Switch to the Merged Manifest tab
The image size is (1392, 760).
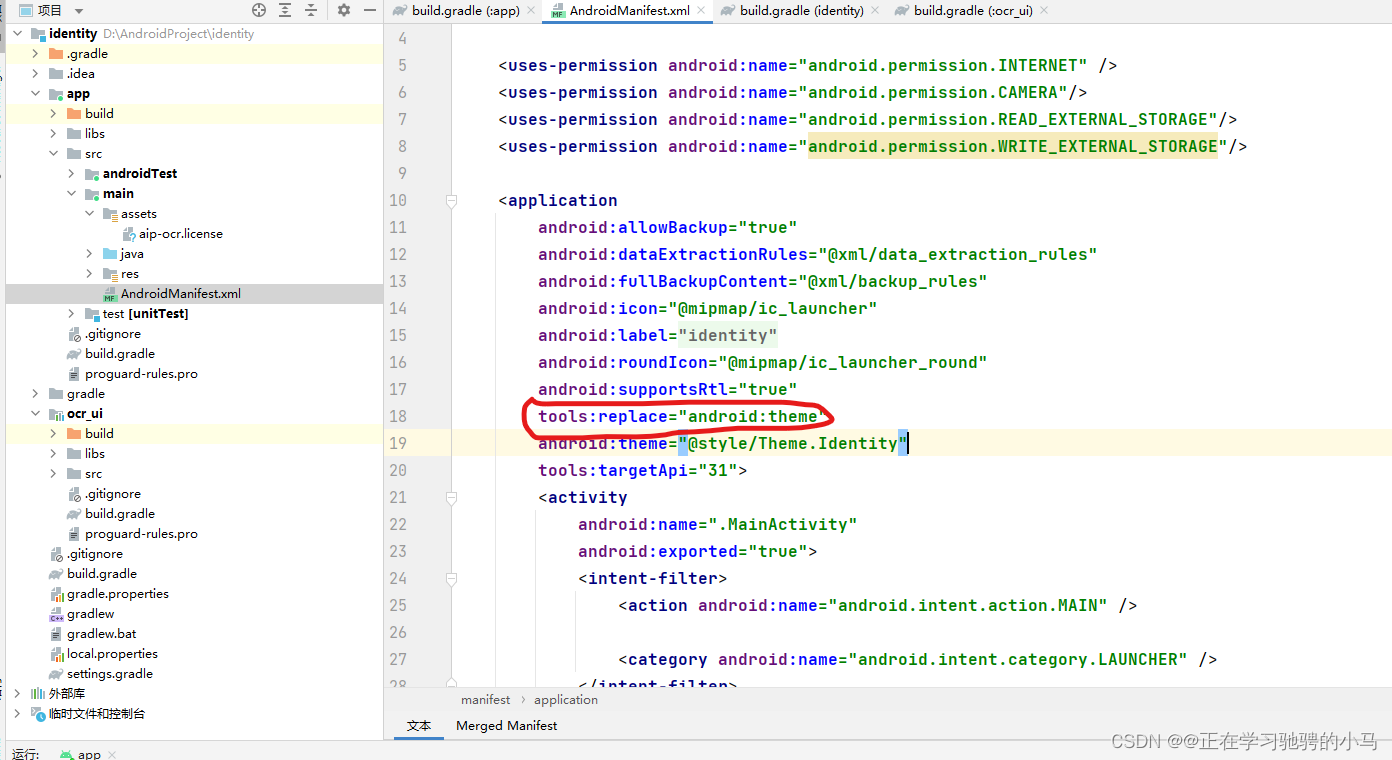tap(506, 726)
